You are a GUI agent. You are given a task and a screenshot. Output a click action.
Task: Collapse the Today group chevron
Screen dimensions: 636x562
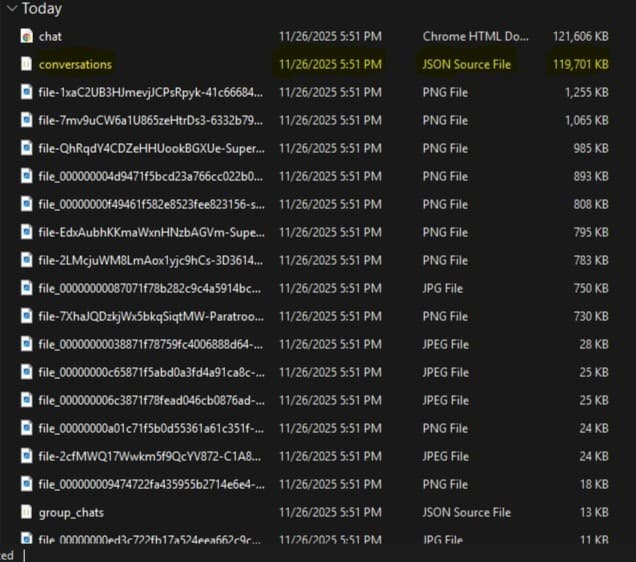tap(12, 9)
